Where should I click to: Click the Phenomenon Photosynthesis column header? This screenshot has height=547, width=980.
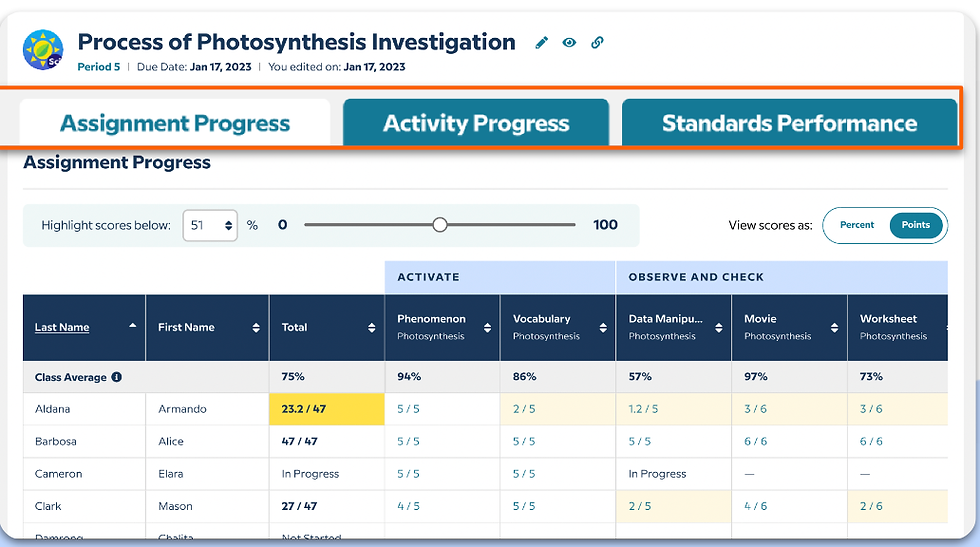[x=442, y=328]
